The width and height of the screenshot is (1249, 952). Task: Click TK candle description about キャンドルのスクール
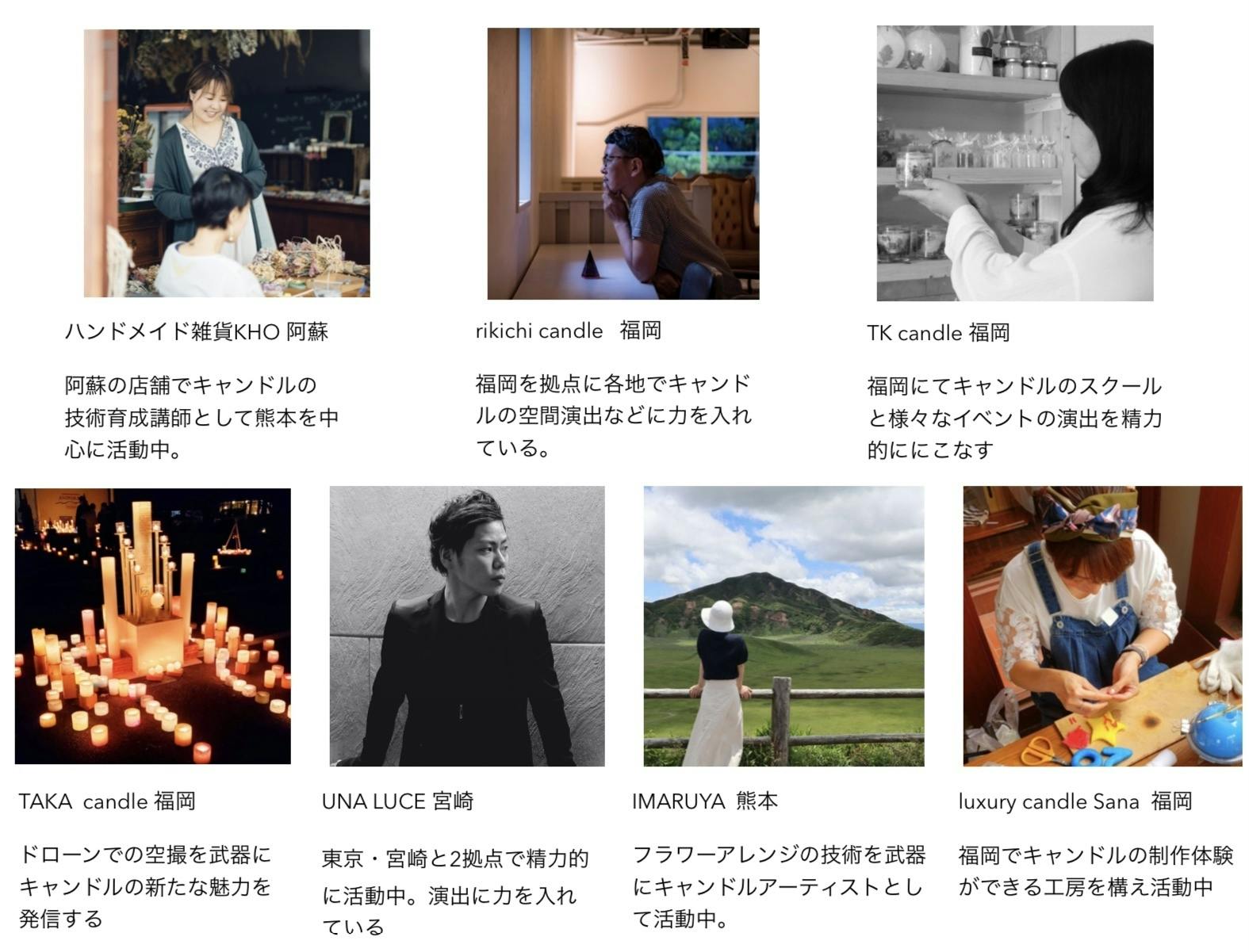pyautogui.click(x=1014, y=418)
